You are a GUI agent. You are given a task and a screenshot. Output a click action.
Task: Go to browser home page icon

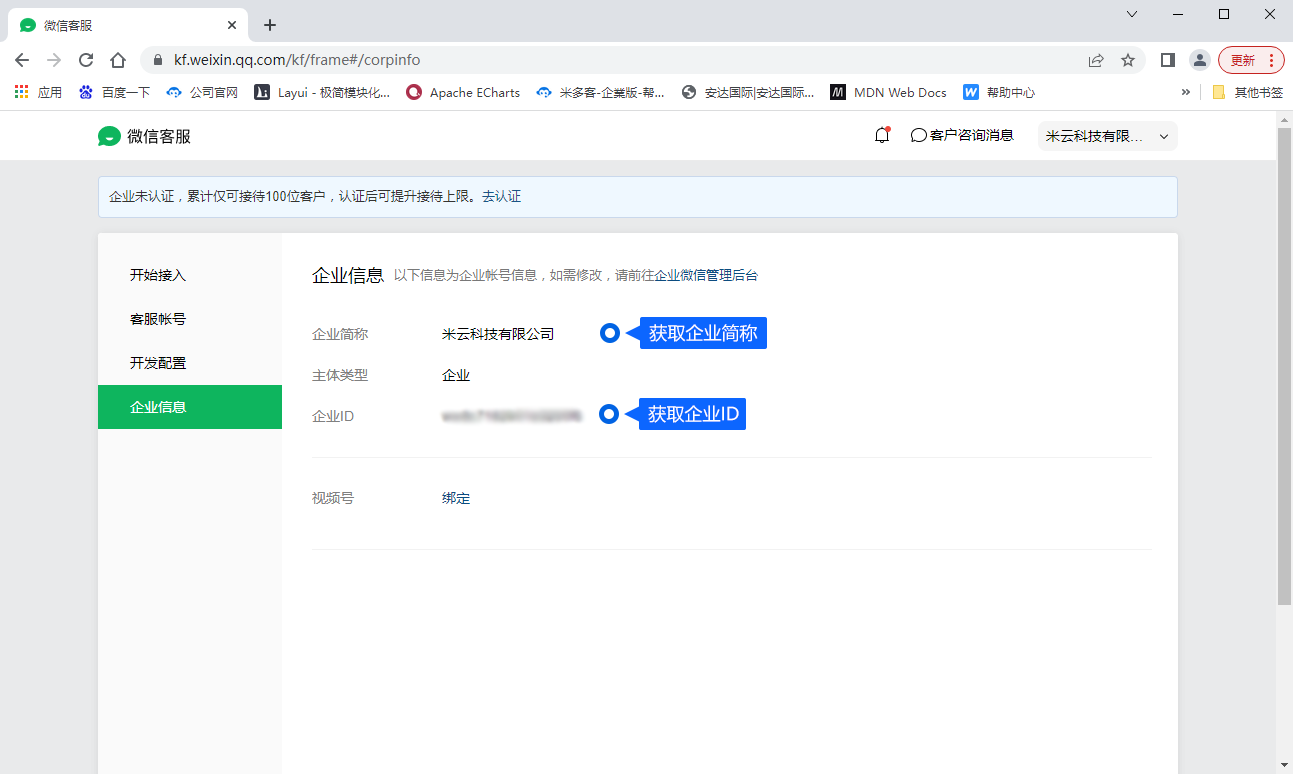tap(118, 60)
